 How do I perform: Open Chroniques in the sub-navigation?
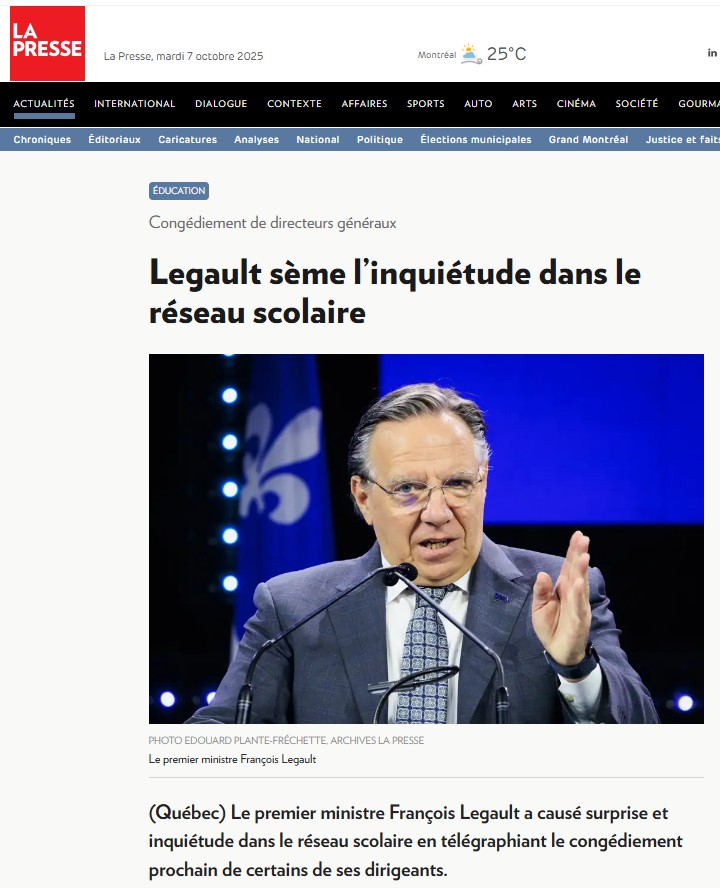42,139
